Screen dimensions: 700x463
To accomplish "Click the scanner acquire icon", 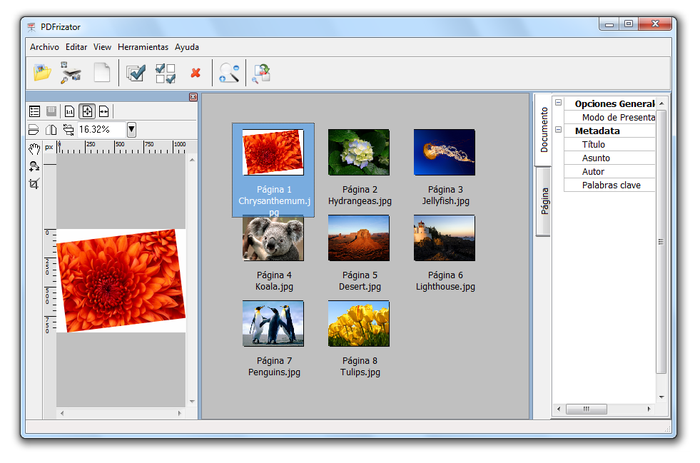I will (x=71, y=72).
